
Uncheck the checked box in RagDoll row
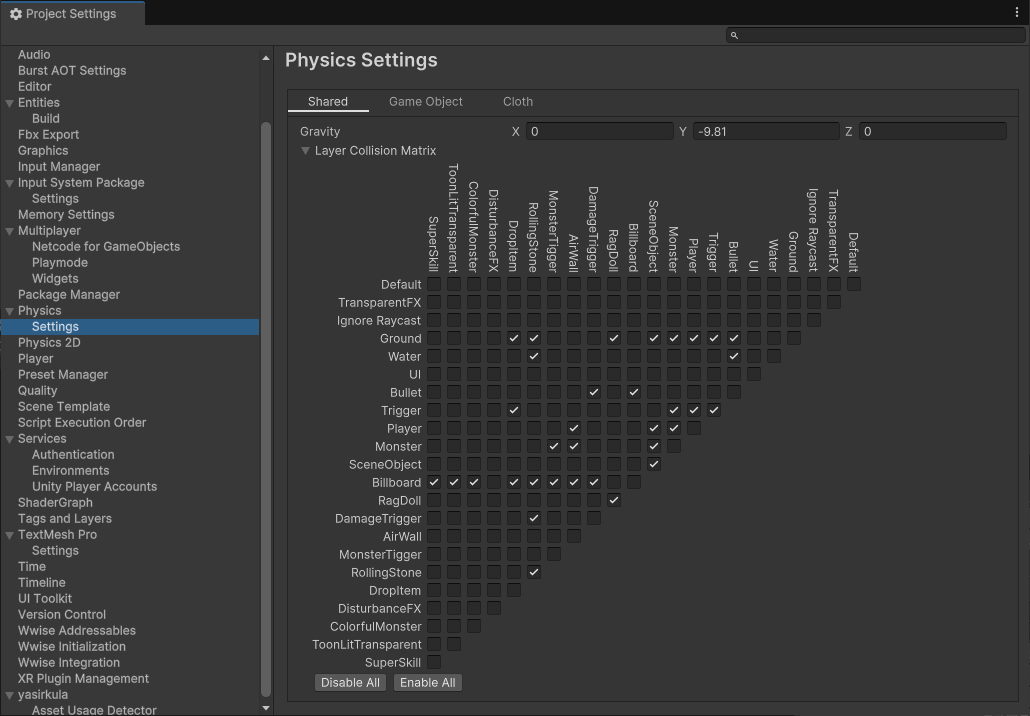coord(613,500)
